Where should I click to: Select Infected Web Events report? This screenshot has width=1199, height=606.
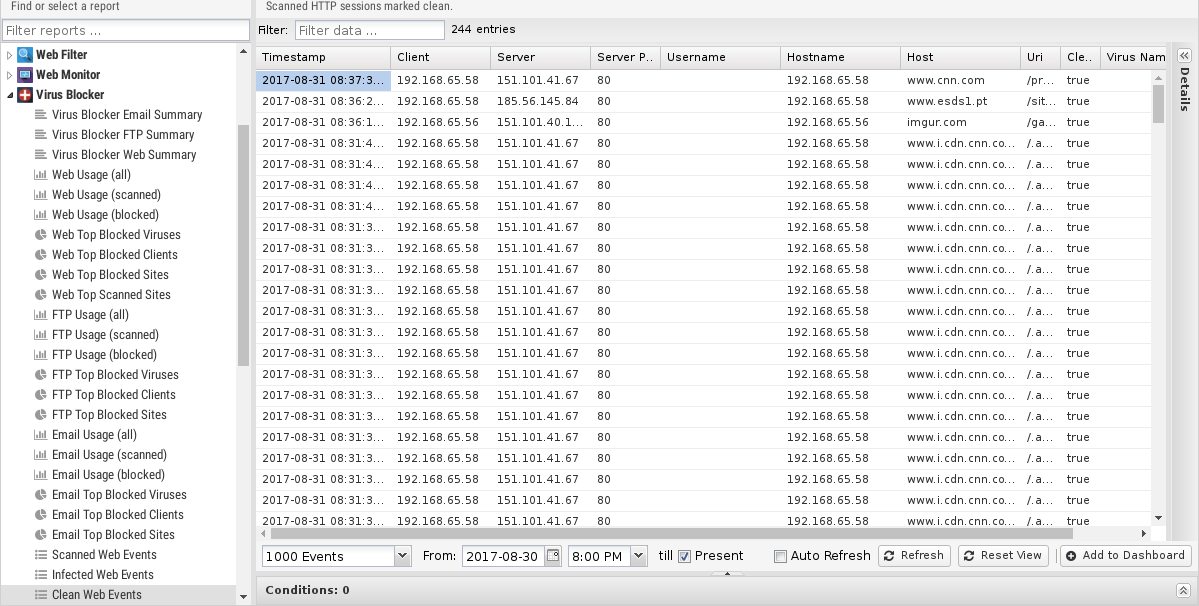click(102, 575)
